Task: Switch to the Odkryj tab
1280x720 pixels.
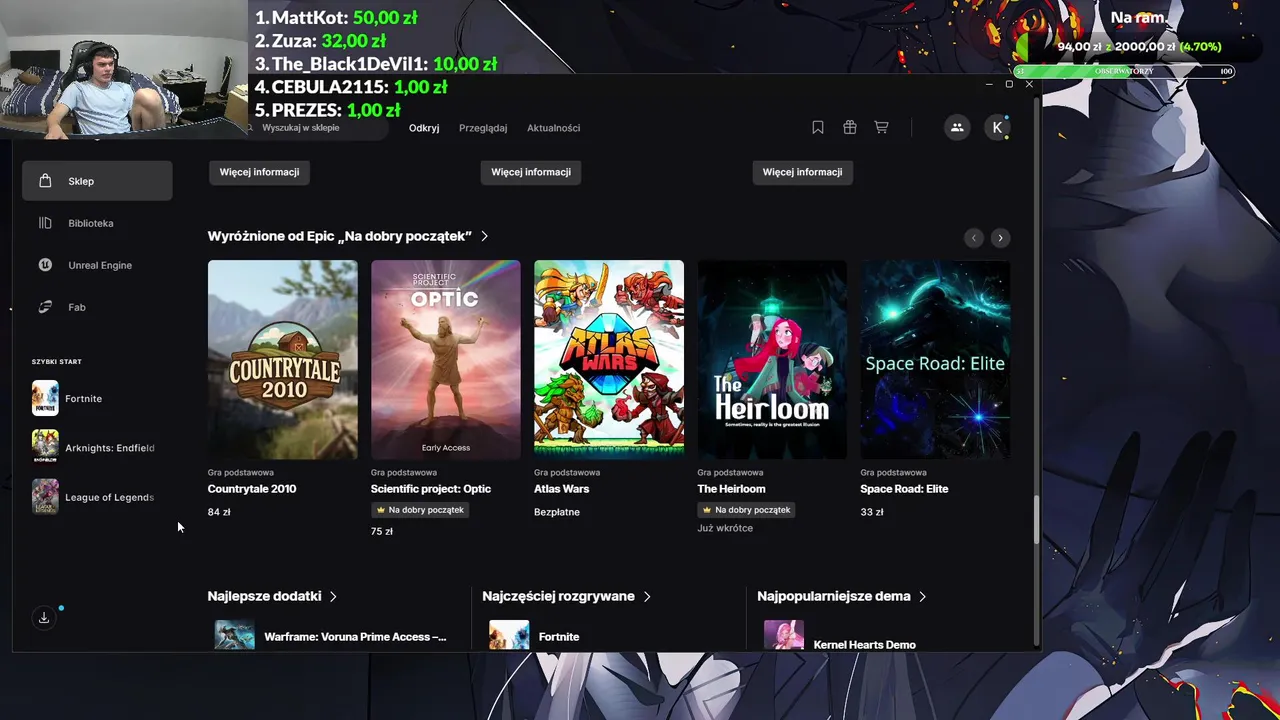Action: pyautogui.click(x=424, y=128)
